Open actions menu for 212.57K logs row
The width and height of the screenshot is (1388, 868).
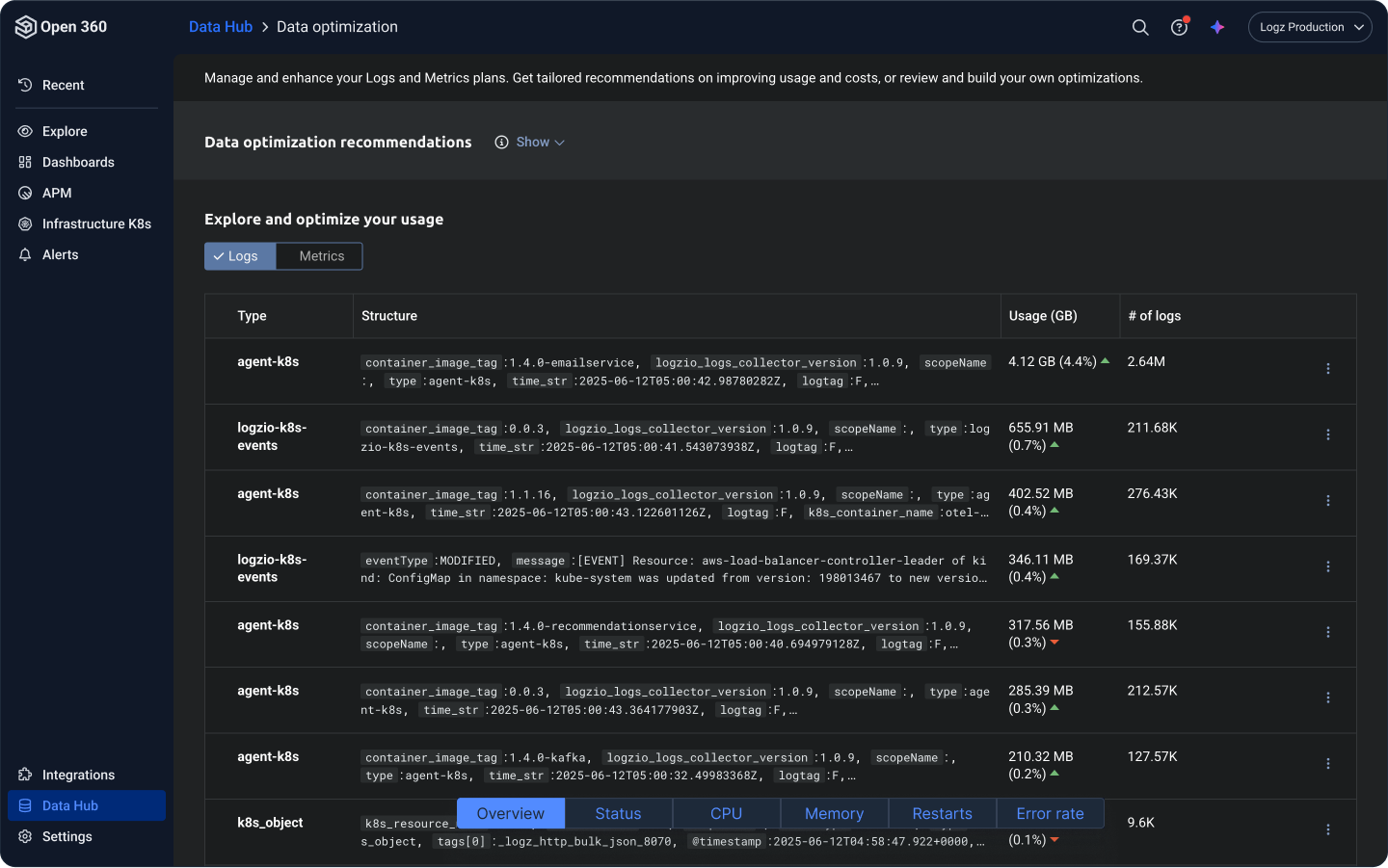coord(1328,697)
